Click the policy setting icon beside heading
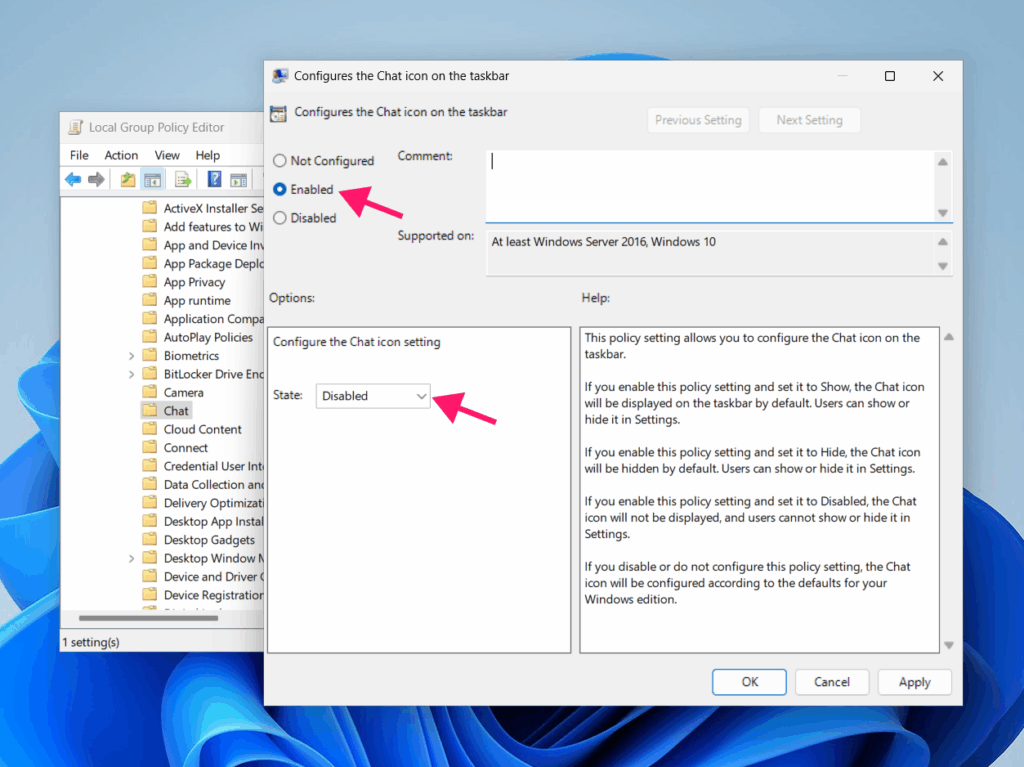The width and height of the screenshot is (1024, 767). [x=278, y=113]
